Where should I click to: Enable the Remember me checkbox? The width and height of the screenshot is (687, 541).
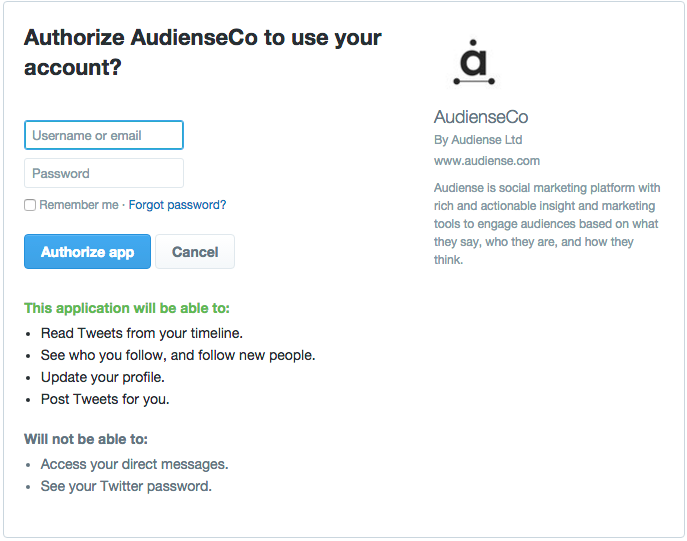coord(30,205)
